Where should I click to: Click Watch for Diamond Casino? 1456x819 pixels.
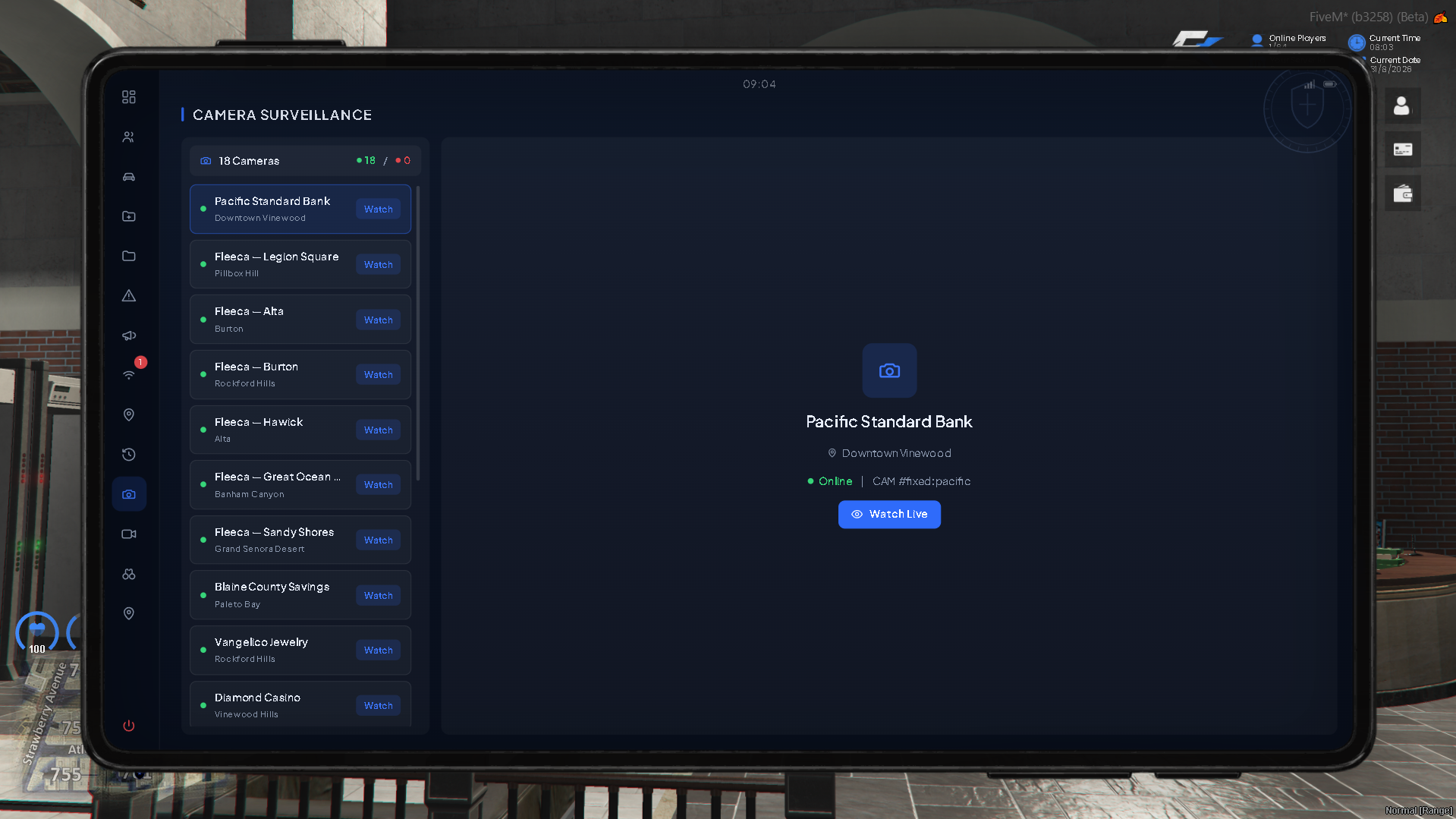coord(378,706)
